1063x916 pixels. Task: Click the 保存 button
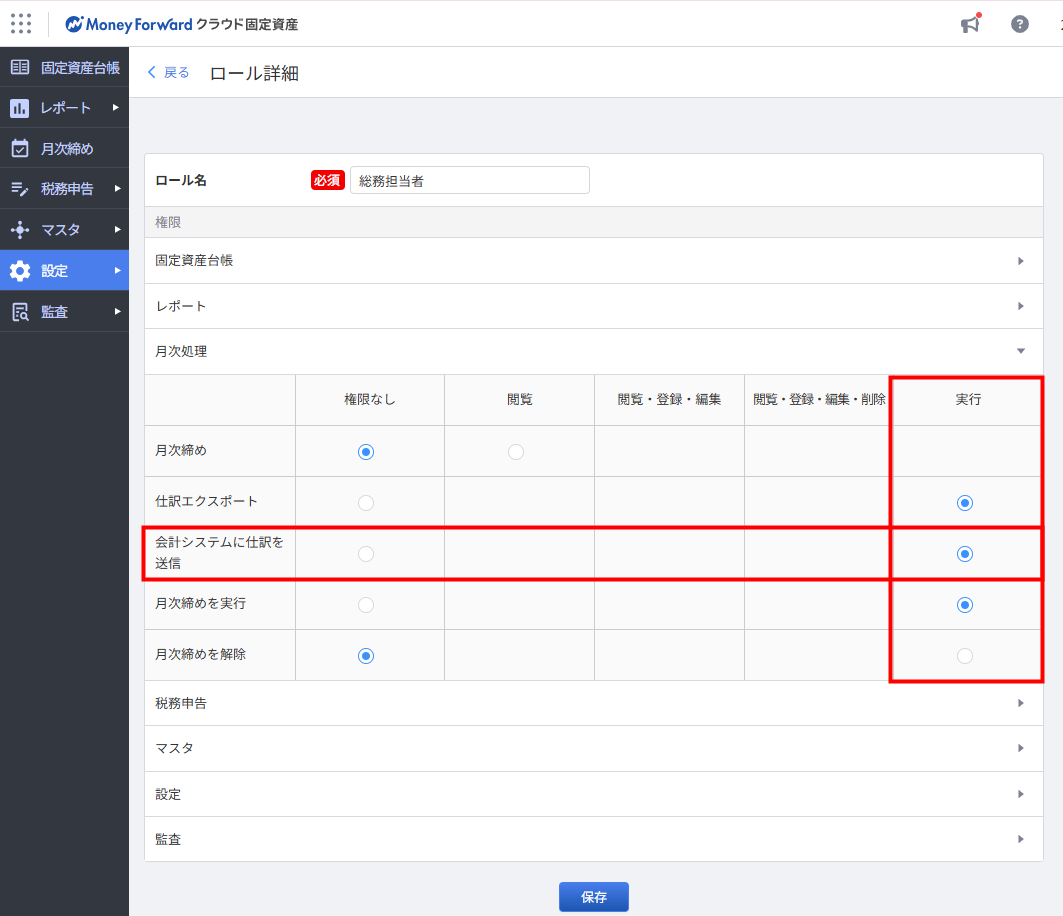[593, 897]
